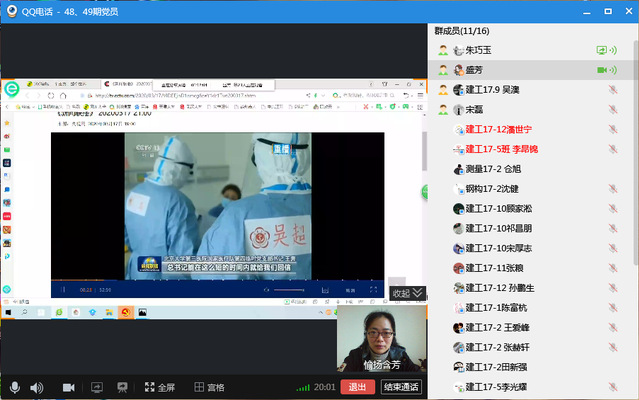Image resolution: width=639 pixels, height=400 pixels.
Task: Toggle the speaker volume icon
Action: (37, 387)
